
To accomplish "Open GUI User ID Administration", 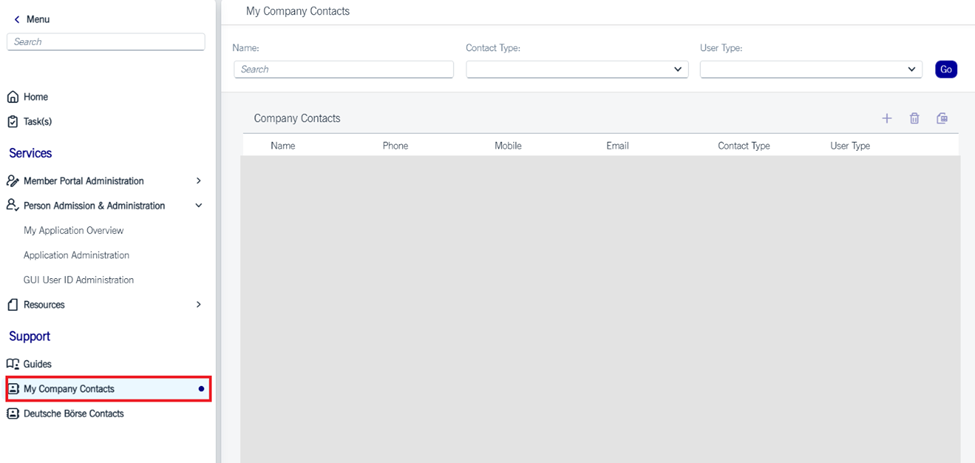I will pos(78,280).
